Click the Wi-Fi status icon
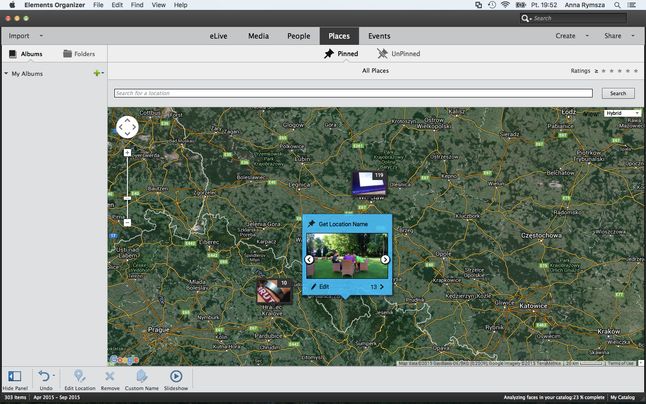Image resolution: width=646 pixels, height=404 pixels. (x=505, y=5)
